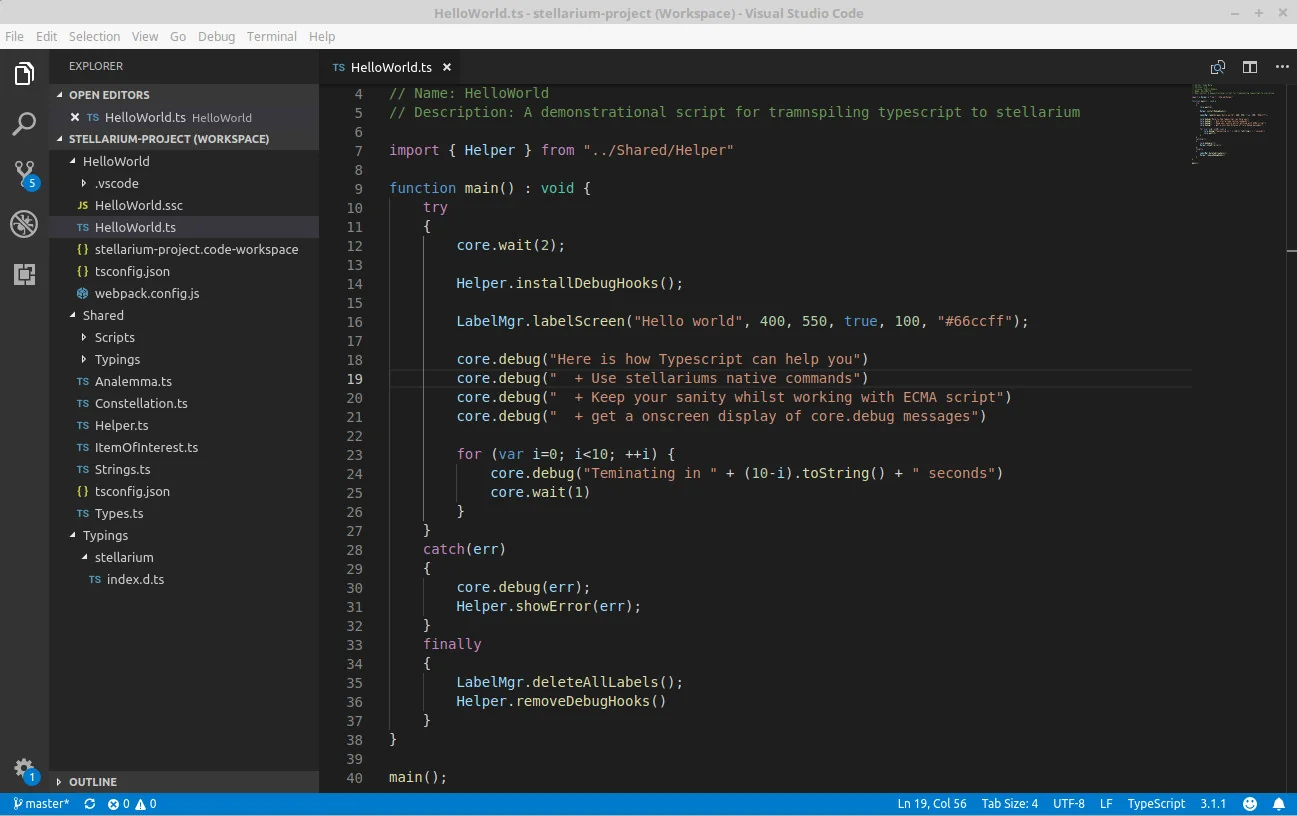The width and height of the screenshot is (1297, 816).
Task: Open the Extensions view in activity bar
Action: [x=24, y=274]
